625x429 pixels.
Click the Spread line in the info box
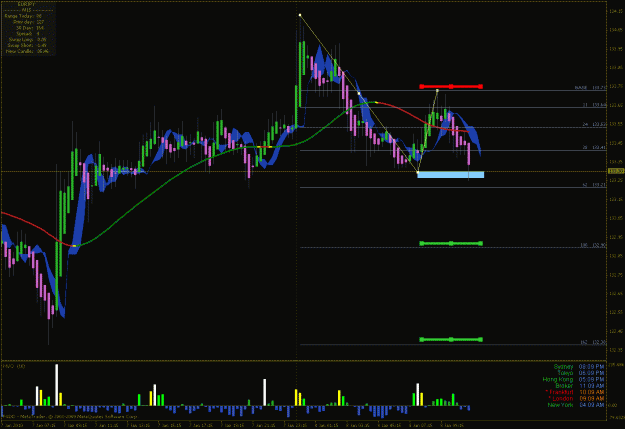coord(28,34)
